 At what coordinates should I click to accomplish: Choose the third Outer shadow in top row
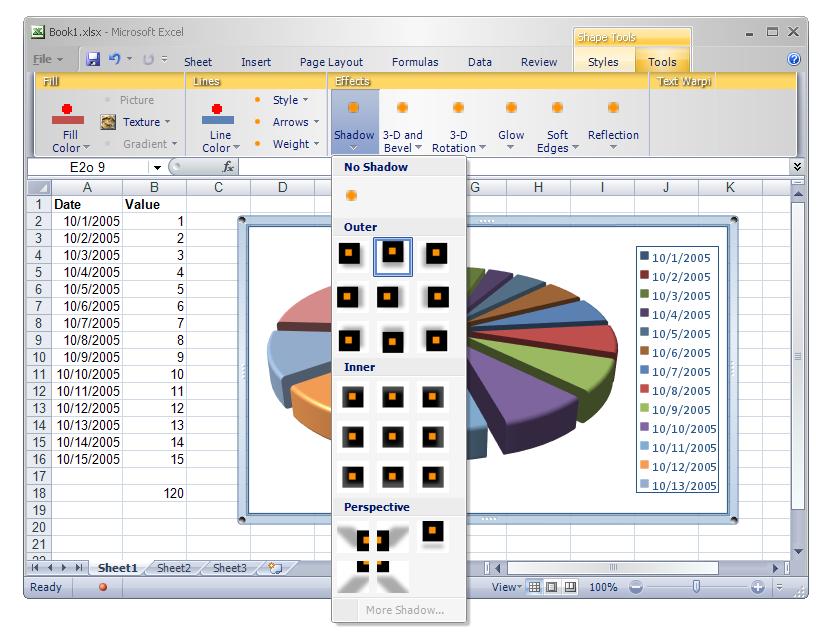pyautogui.click(x=436, y=254)
